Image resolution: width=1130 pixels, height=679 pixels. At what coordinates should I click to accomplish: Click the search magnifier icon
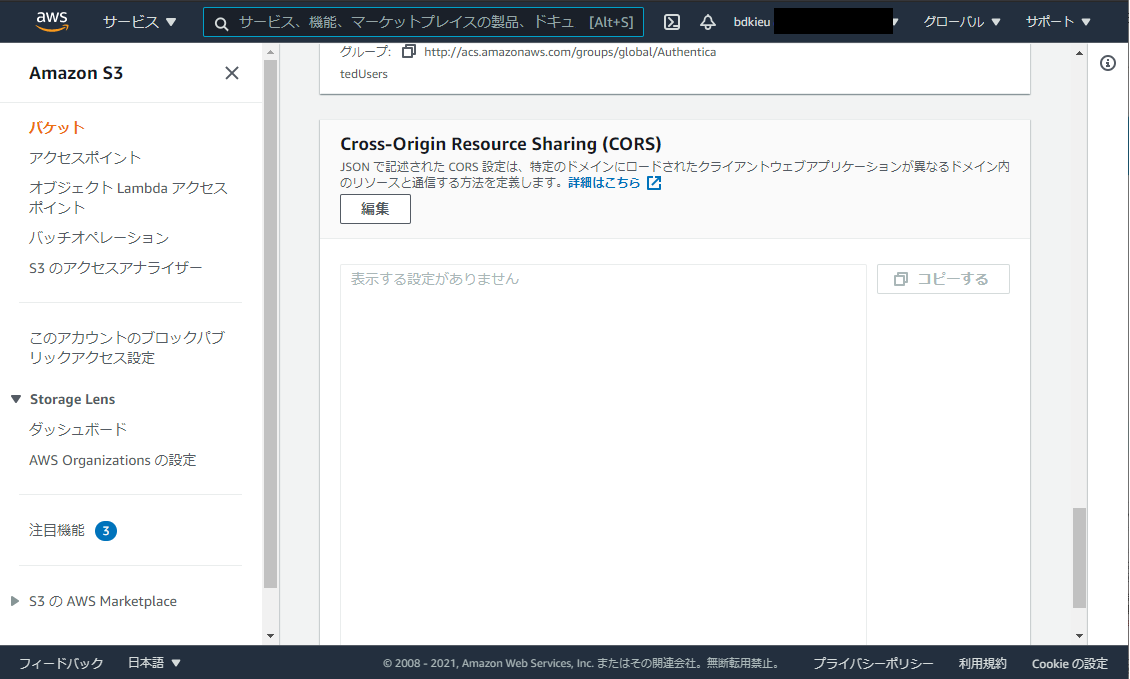coord(222,24)
